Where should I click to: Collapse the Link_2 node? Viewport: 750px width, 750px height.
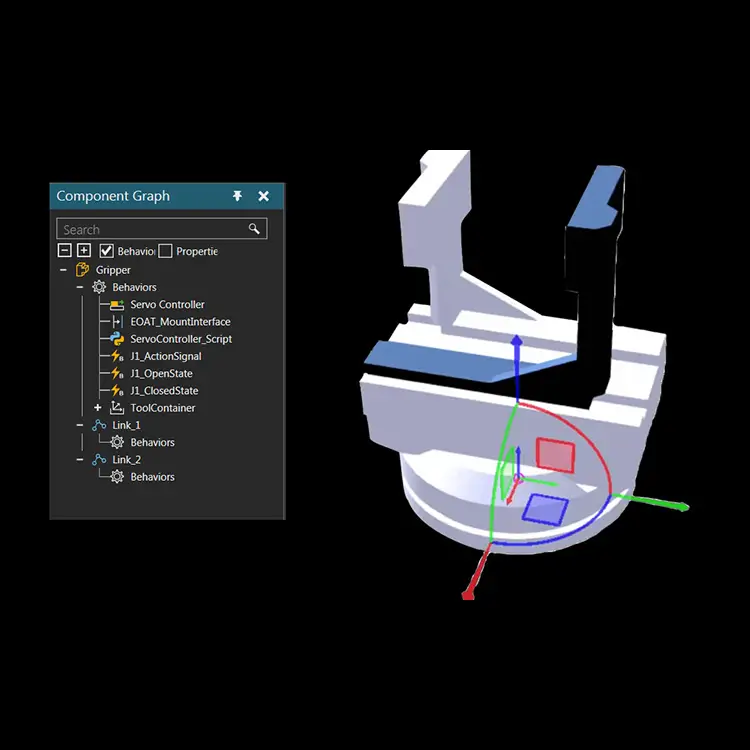coord(80,459)
